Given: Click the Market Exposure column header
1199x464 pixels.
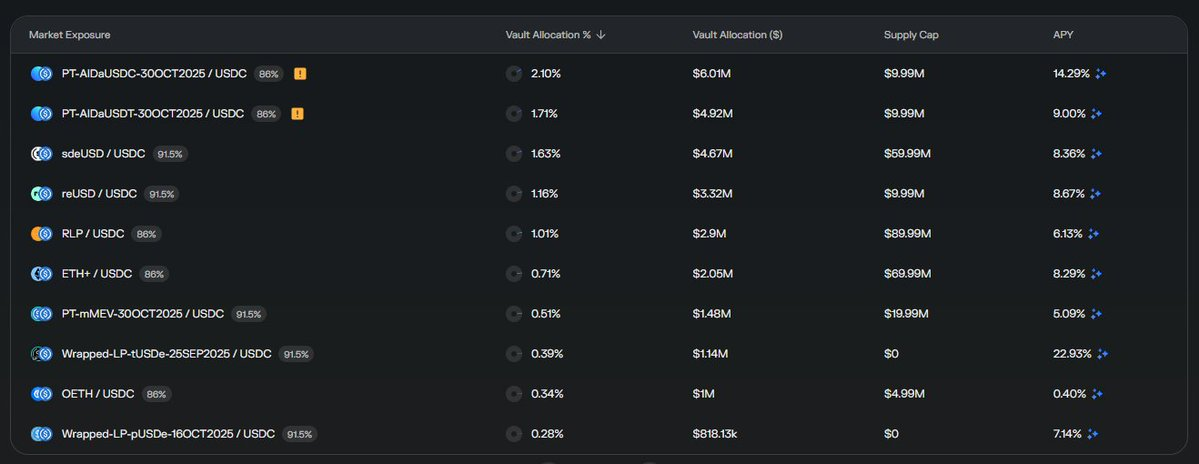Looking at the screenshot, I should click(69, 35).
